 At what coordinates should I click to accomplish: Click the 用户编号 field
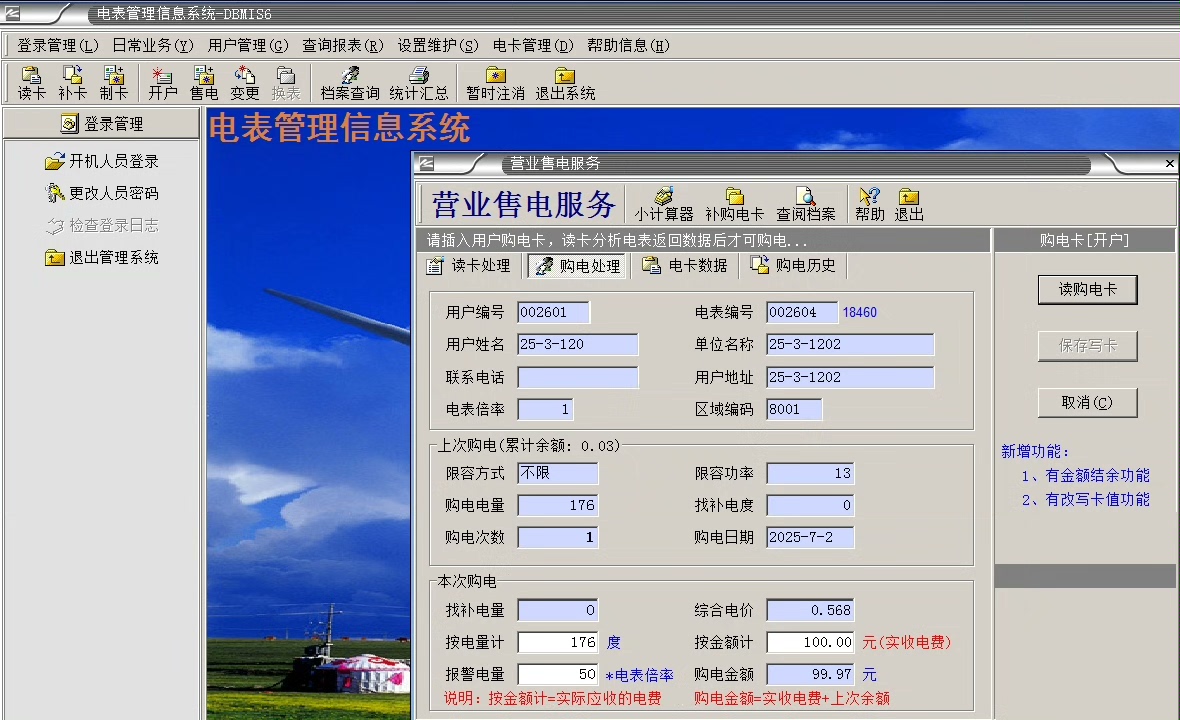point(553,312)
